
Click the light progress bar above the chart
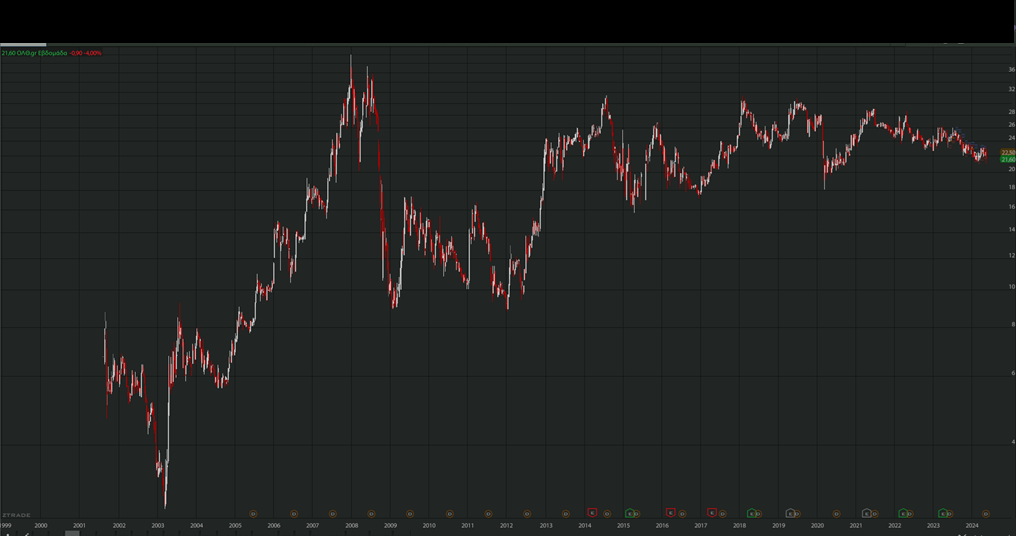pyautogui.click(x=23, y=44)
